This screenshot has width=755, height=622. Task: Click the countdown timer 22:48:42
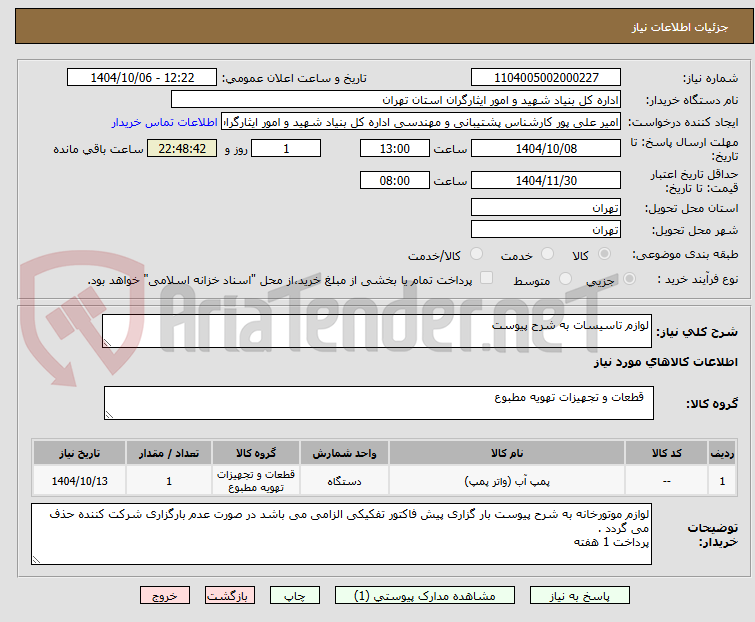(182, 148)
